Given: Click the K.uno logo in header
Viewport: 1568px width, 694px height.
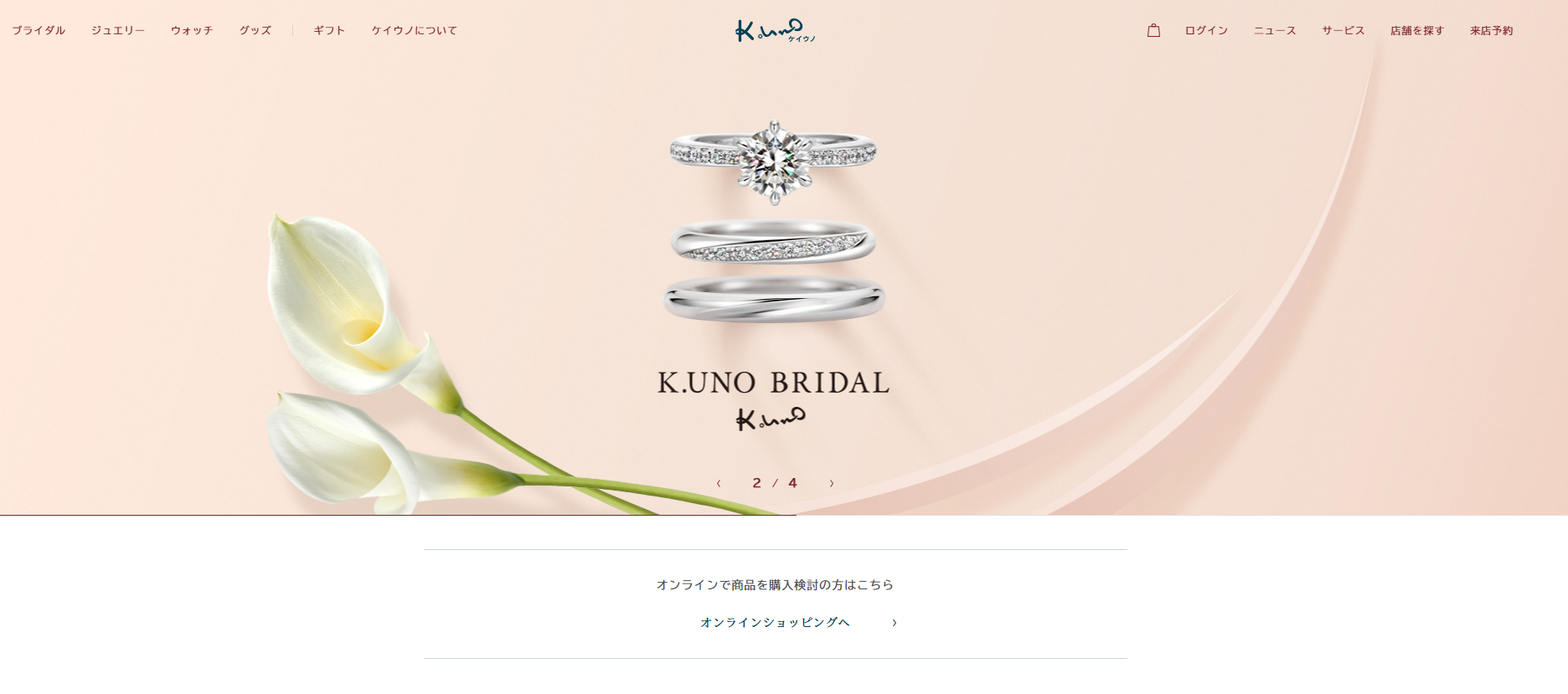Looking at the screenshot, I should 776,31.
